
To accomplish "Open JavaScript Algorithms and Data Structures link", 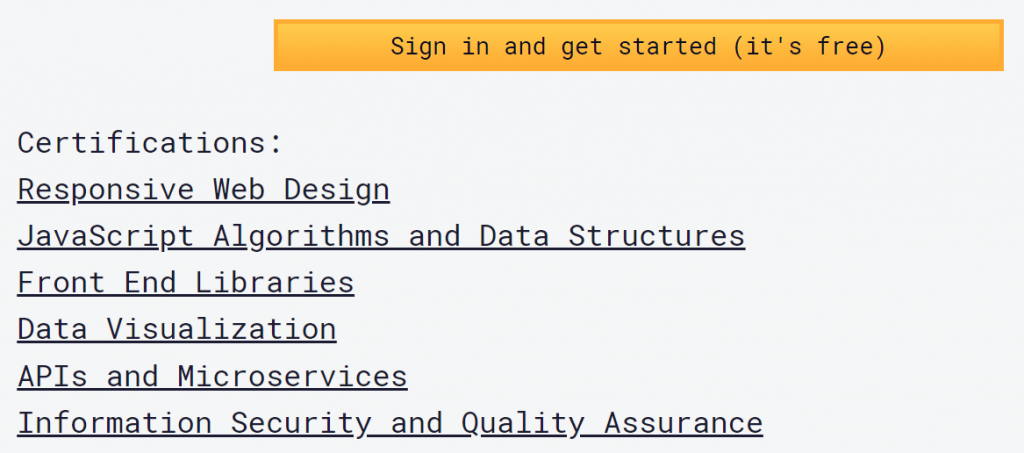I will (381, 236).
